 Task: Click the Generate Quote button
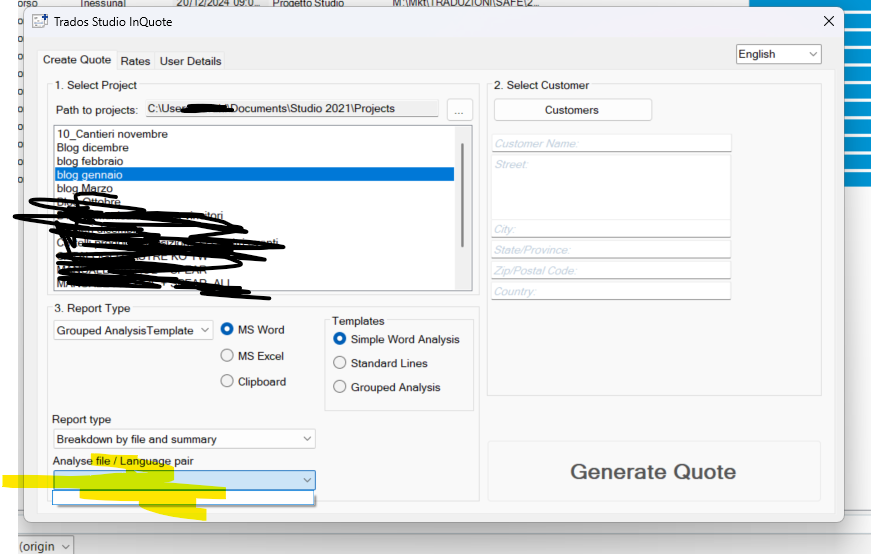(653, 472)
